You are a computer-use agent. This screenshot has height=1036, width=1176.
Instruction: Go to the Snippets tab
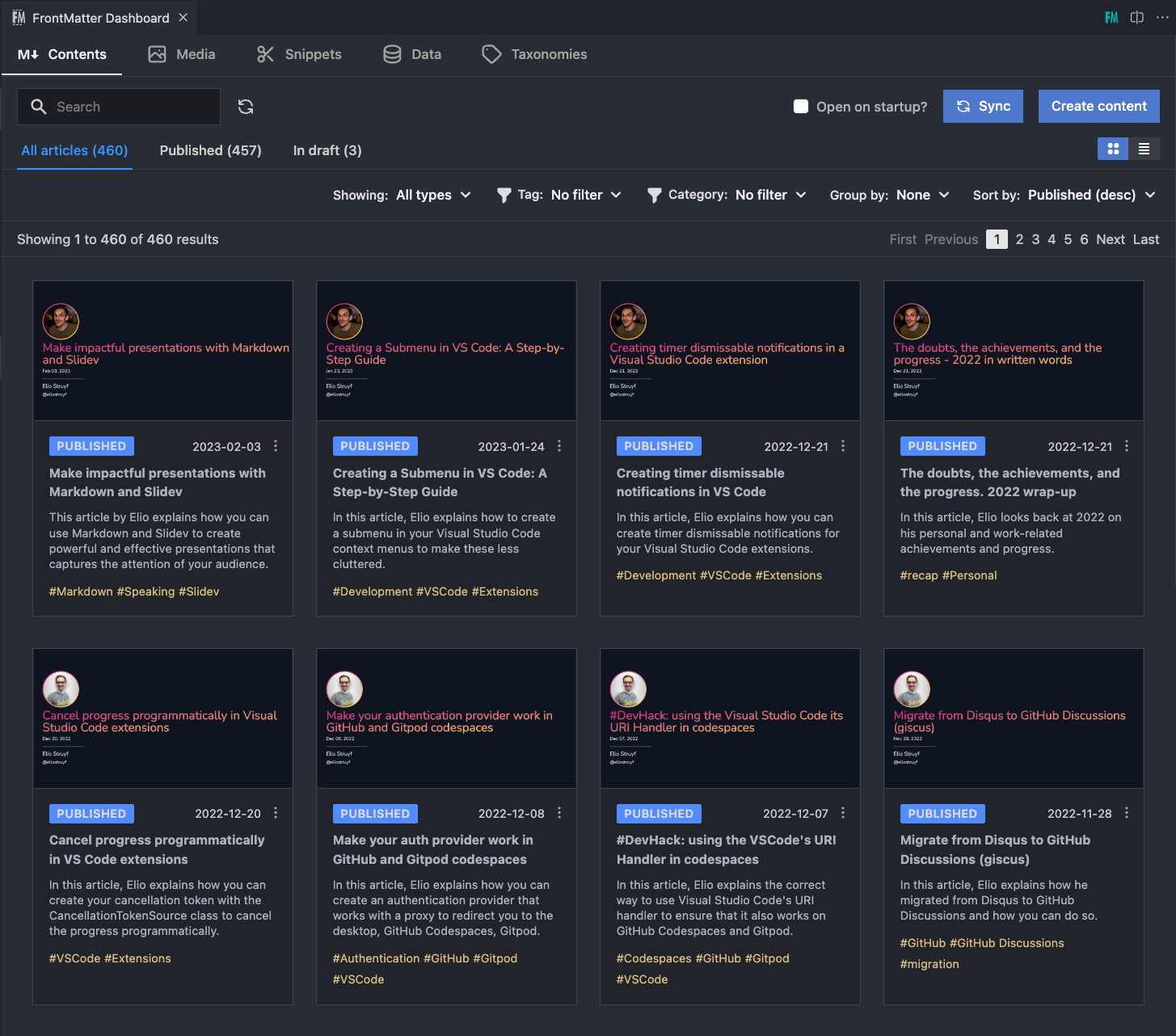coord(299,55)
